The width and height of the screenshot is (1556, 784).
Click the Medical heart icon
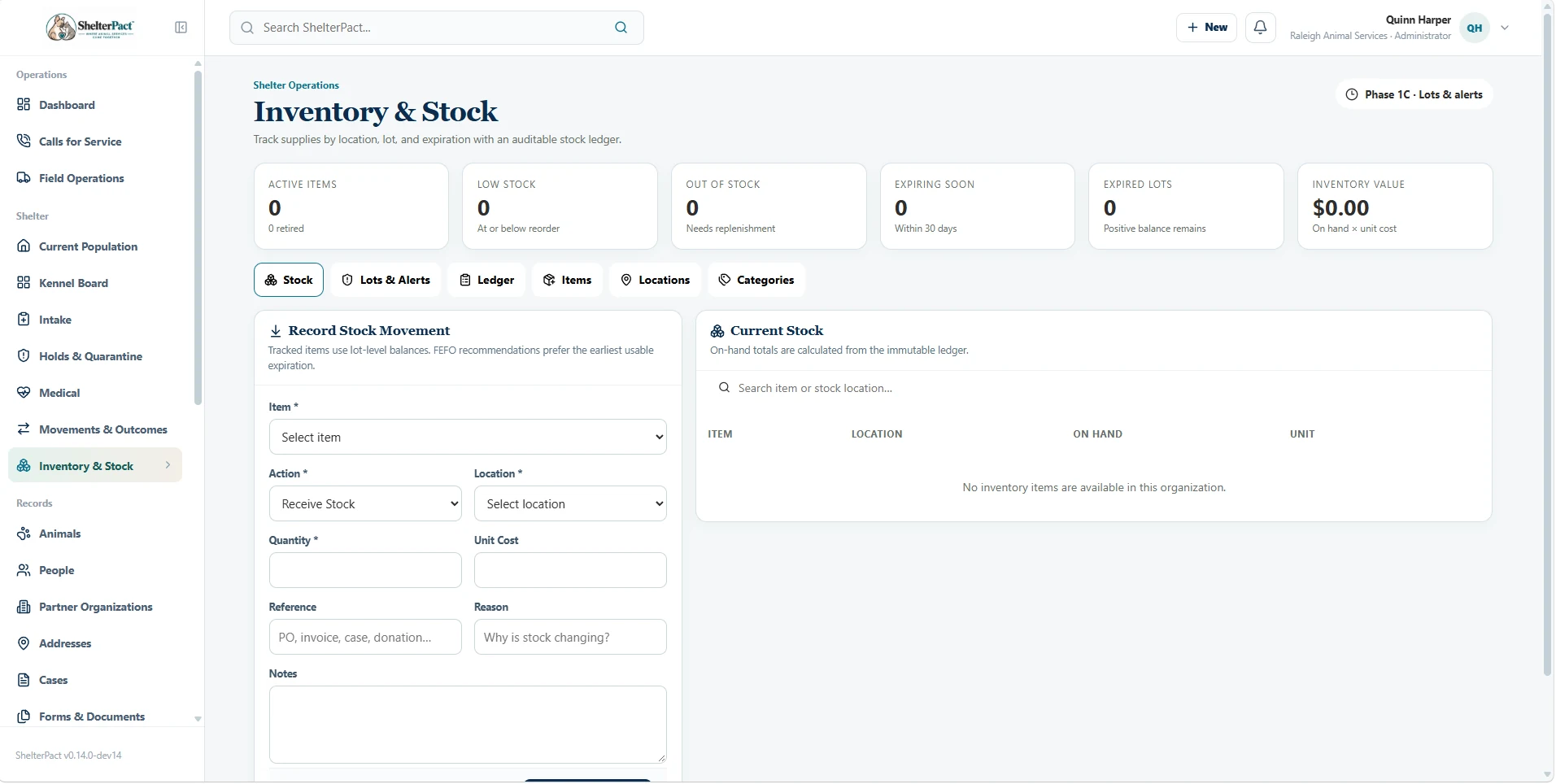pyautogui.click(x=24, y=393)
